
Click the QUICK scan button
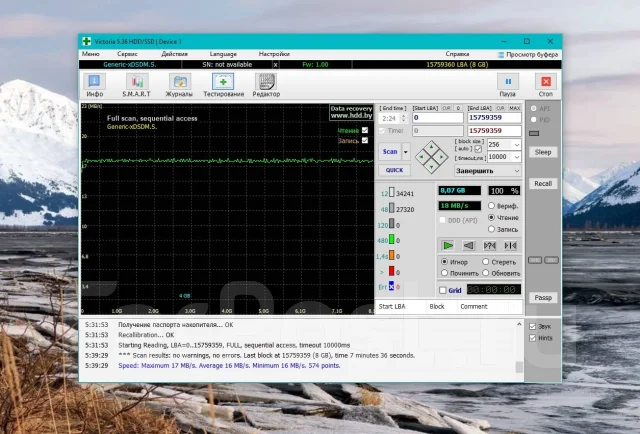394,170
